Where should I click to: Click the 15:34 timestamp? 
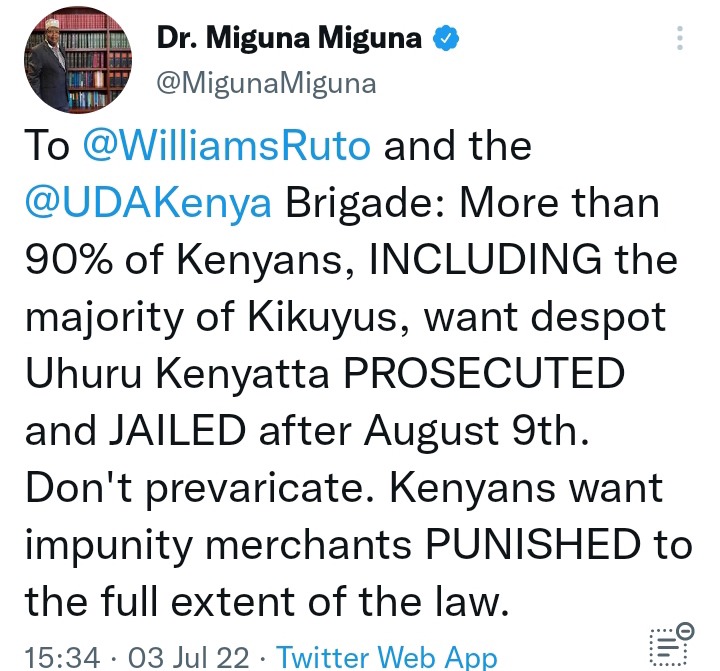point(62,657)
